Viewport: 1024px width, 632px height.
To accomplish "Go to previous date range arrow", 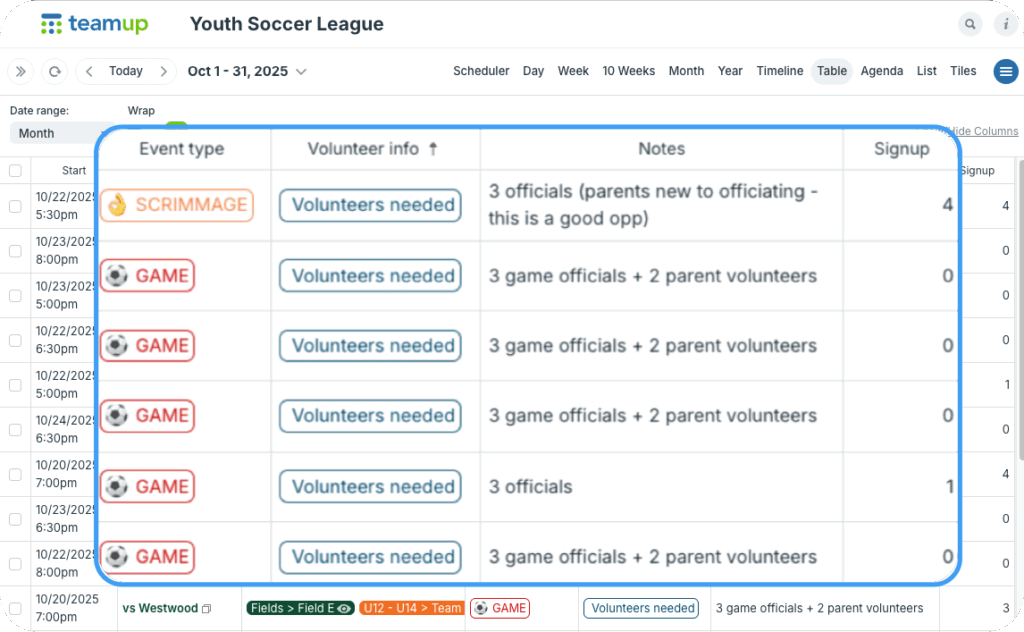I will (x=89, y=71).
